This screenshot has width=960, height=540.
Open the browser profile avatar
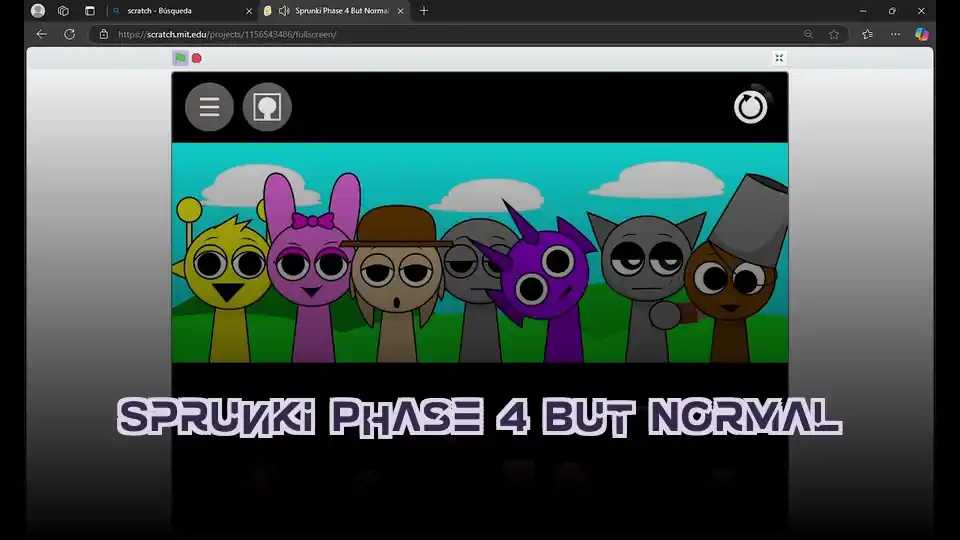(38, 11)
